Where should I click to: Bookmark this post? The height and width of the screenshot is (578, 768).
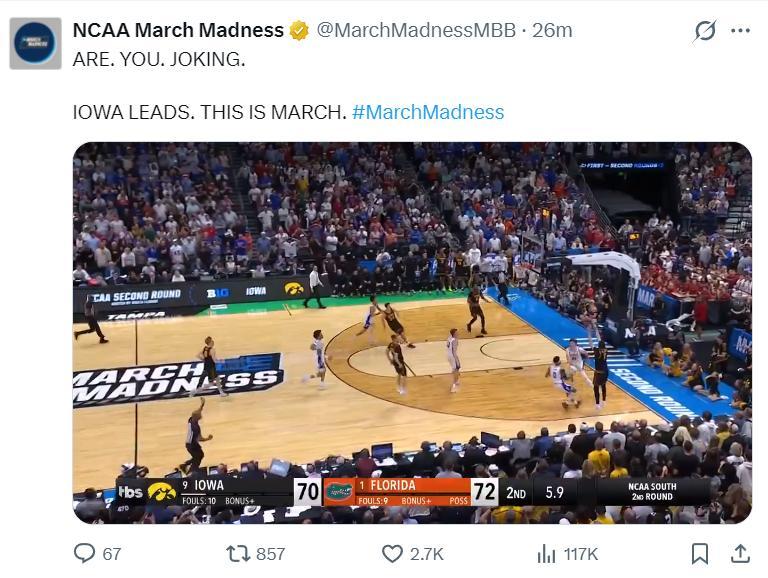pos(701,553)
